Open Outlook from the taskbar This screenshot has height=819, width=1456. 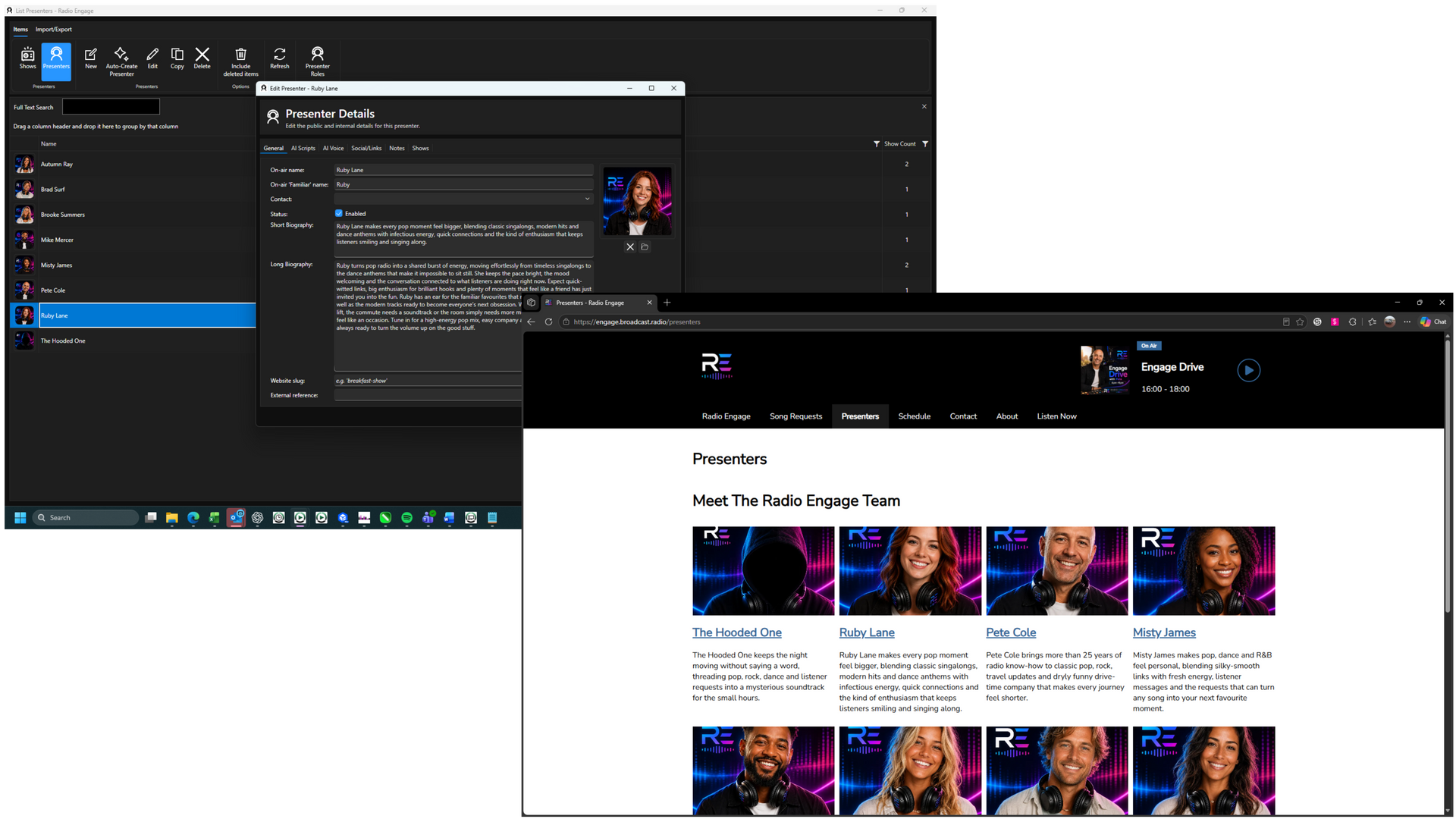point(237,518)
